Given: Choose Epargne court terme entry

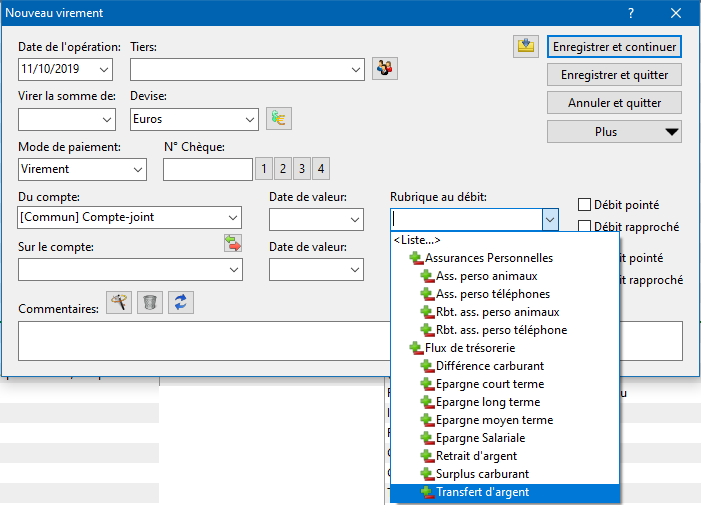Looking at the screenshot, I should coord(505,384).
